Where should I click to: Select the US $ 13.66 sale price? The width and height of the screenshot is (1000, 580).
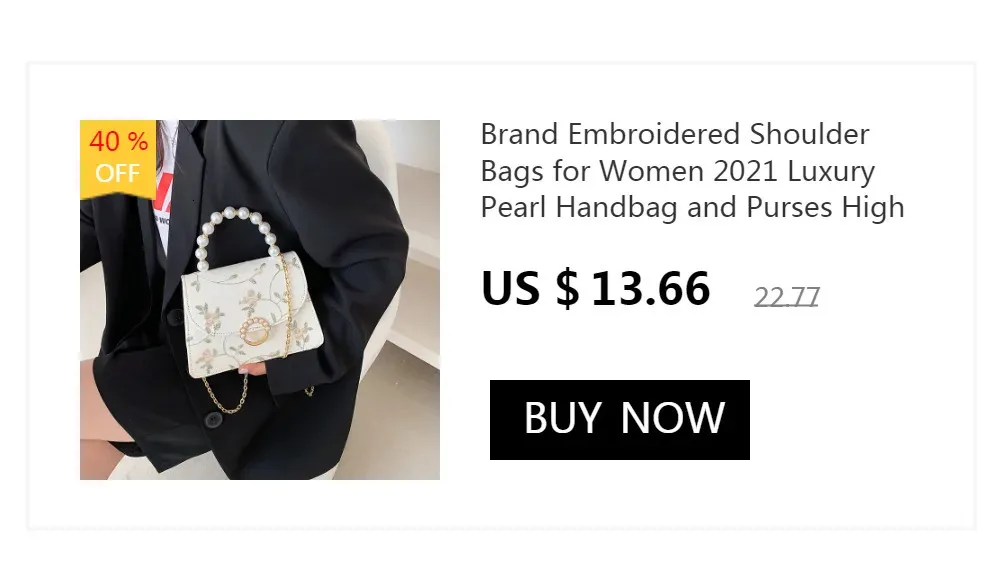[595, 288]
